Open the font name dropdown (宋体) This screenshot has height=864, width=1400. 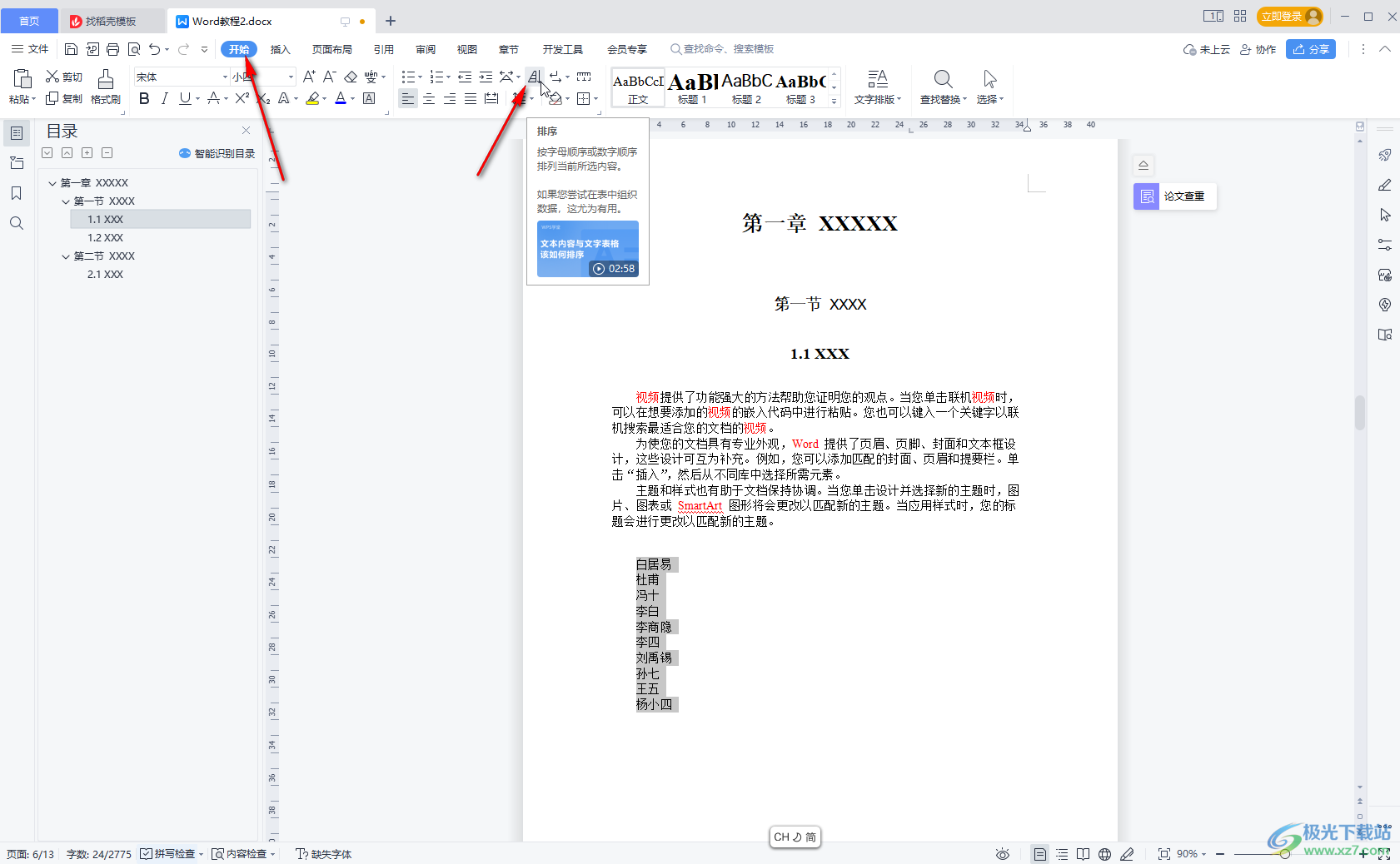coord(225,77)
